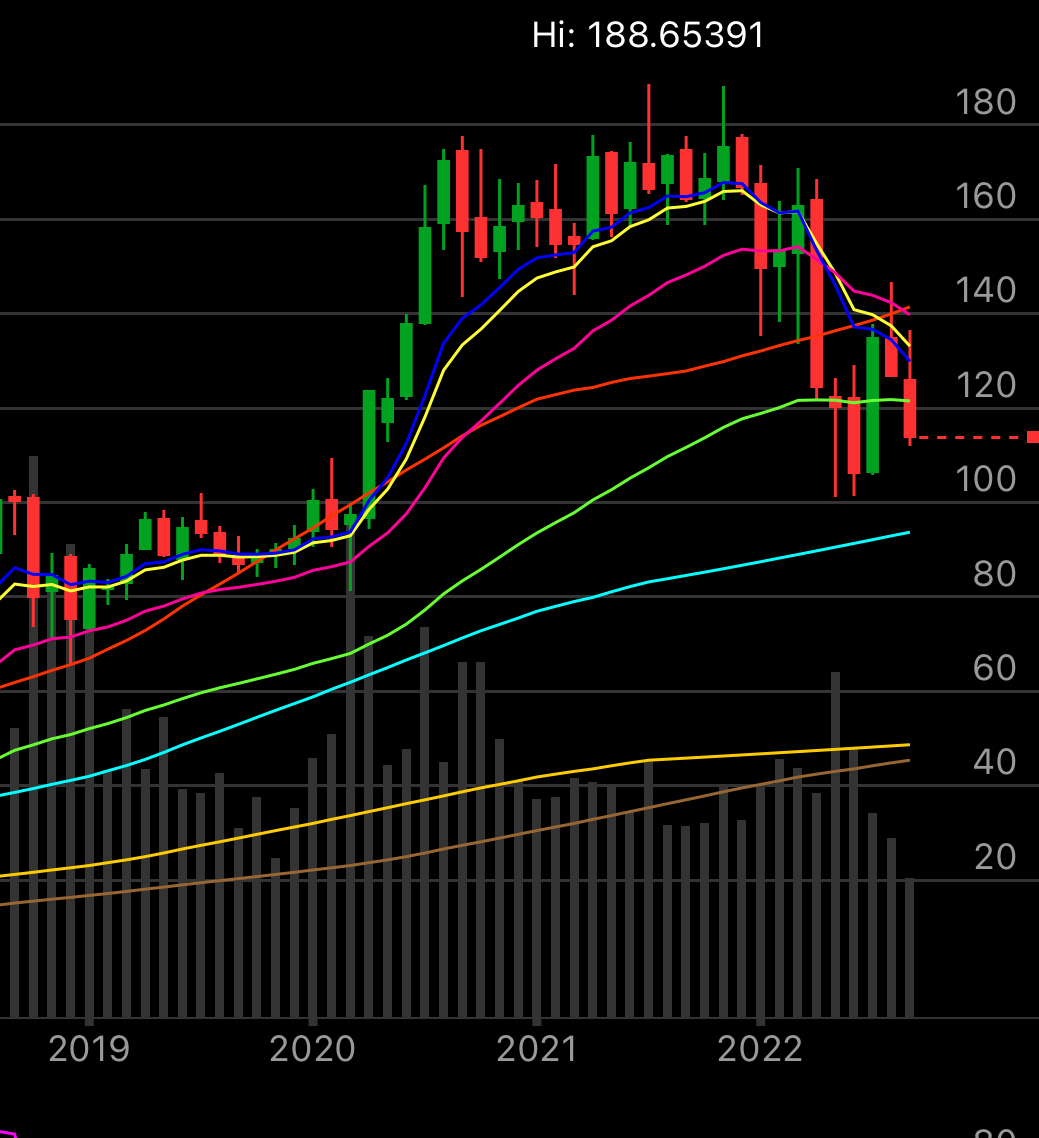Viewport: 1039px width, 1138px height.
Task: Tap the 2021 year label on time axis
Action: (537, 1049)
